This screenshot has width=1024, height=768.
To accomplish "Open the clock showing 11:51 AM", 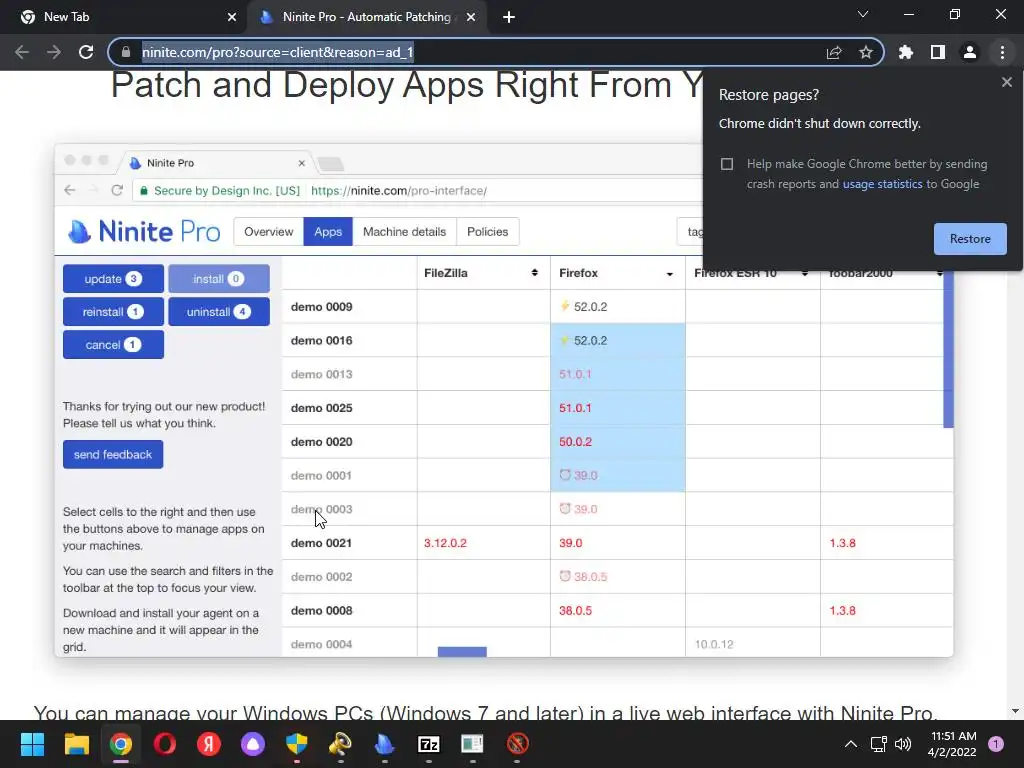I will click(952, 744).
